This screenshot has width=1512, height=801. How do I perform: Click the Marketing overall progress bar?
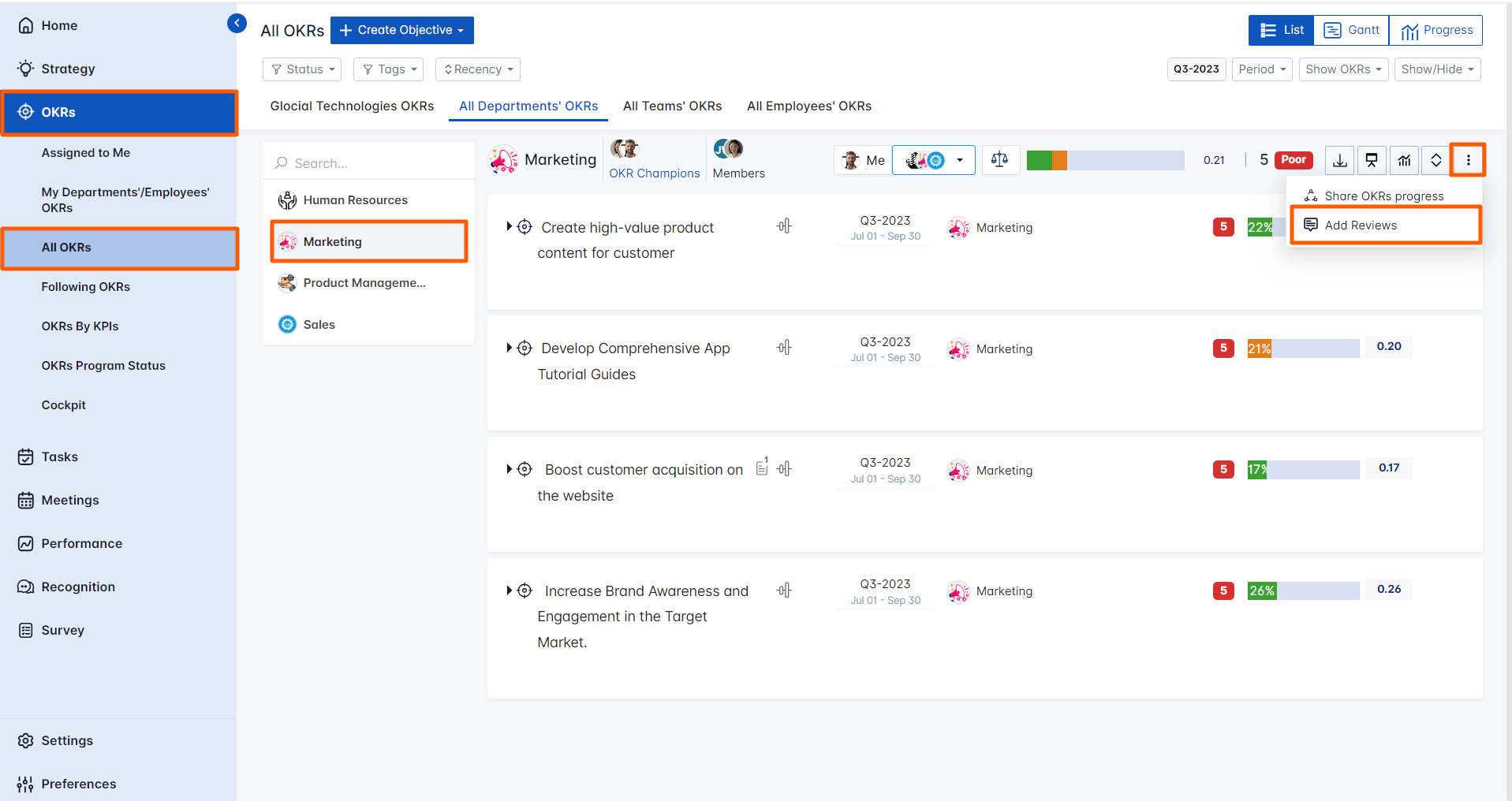pyautogui.click(x=1105, y=160)
